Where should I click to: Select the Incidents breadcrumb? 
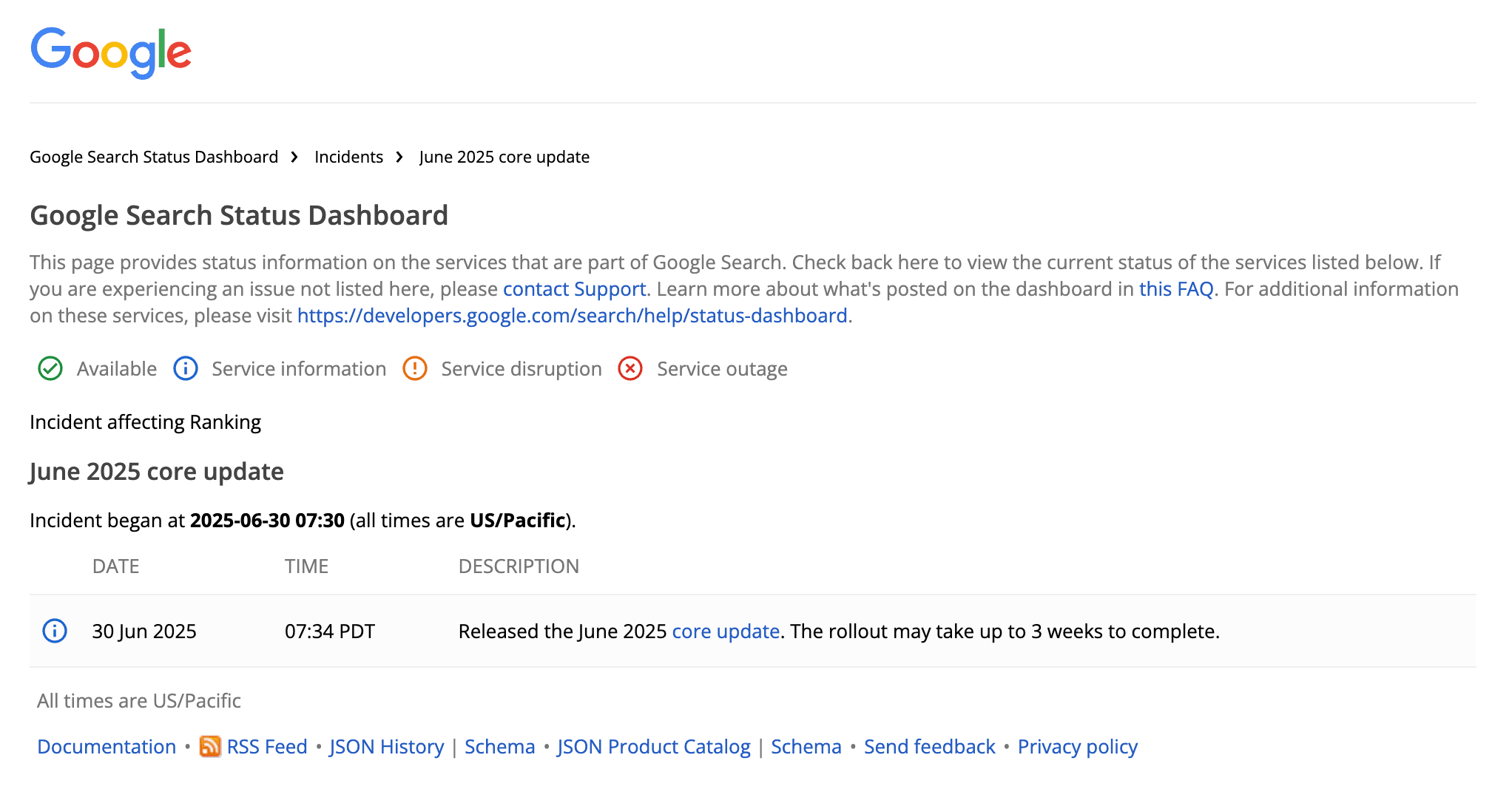(348, 157)
